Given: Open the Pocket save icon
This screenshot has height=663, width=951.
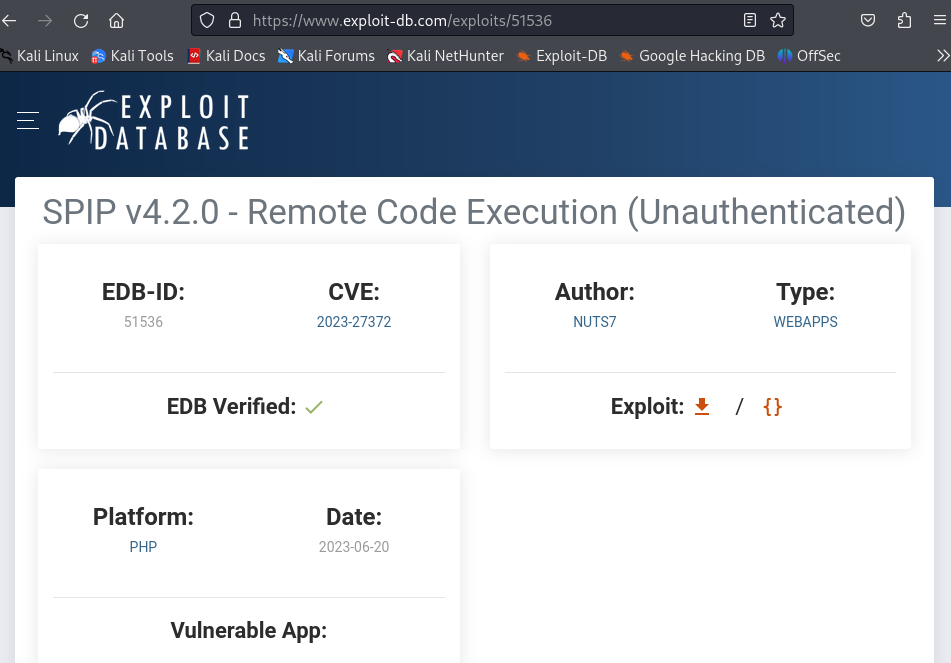Looking at the screenshot, I should click(x=868, y=21).
